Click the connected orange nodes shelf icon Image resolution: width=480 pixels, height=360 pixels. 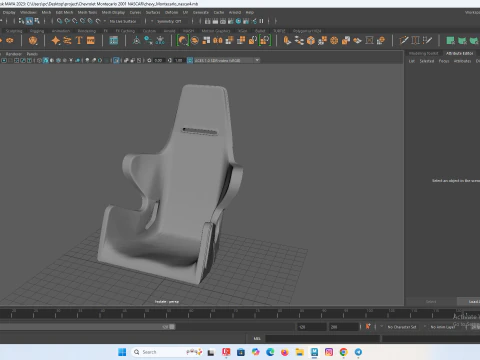[299, 41]
